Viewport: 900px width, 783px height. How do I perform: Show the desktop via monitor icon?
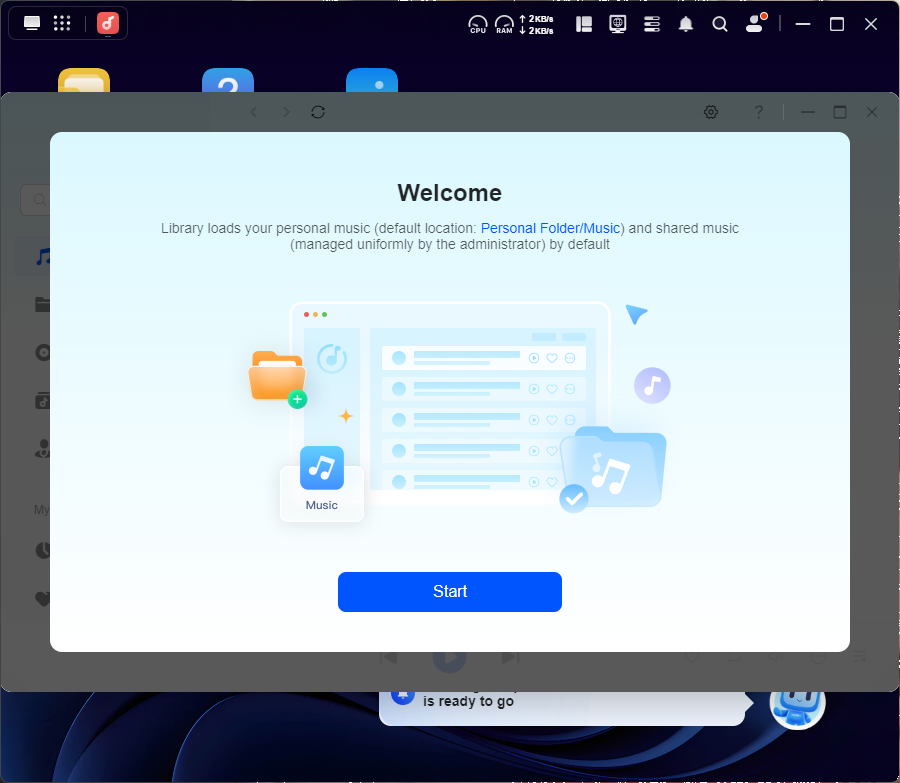pos(32,24)
